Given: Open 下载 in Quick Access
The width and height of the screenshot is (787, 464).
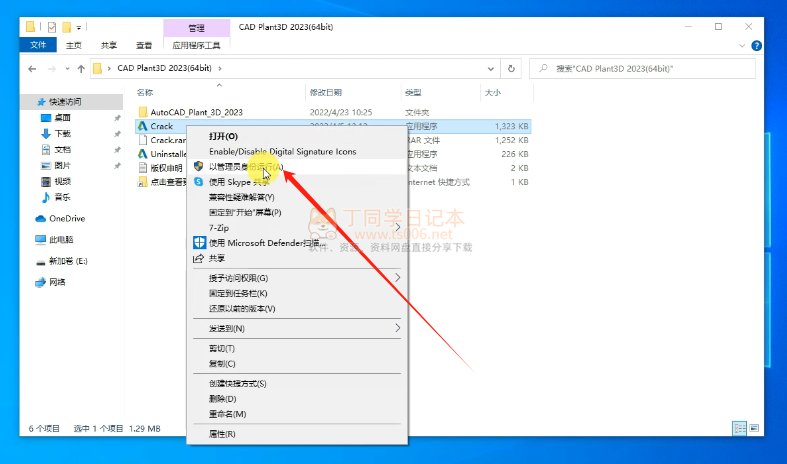Looking at the screenshot, I should 62,134.
